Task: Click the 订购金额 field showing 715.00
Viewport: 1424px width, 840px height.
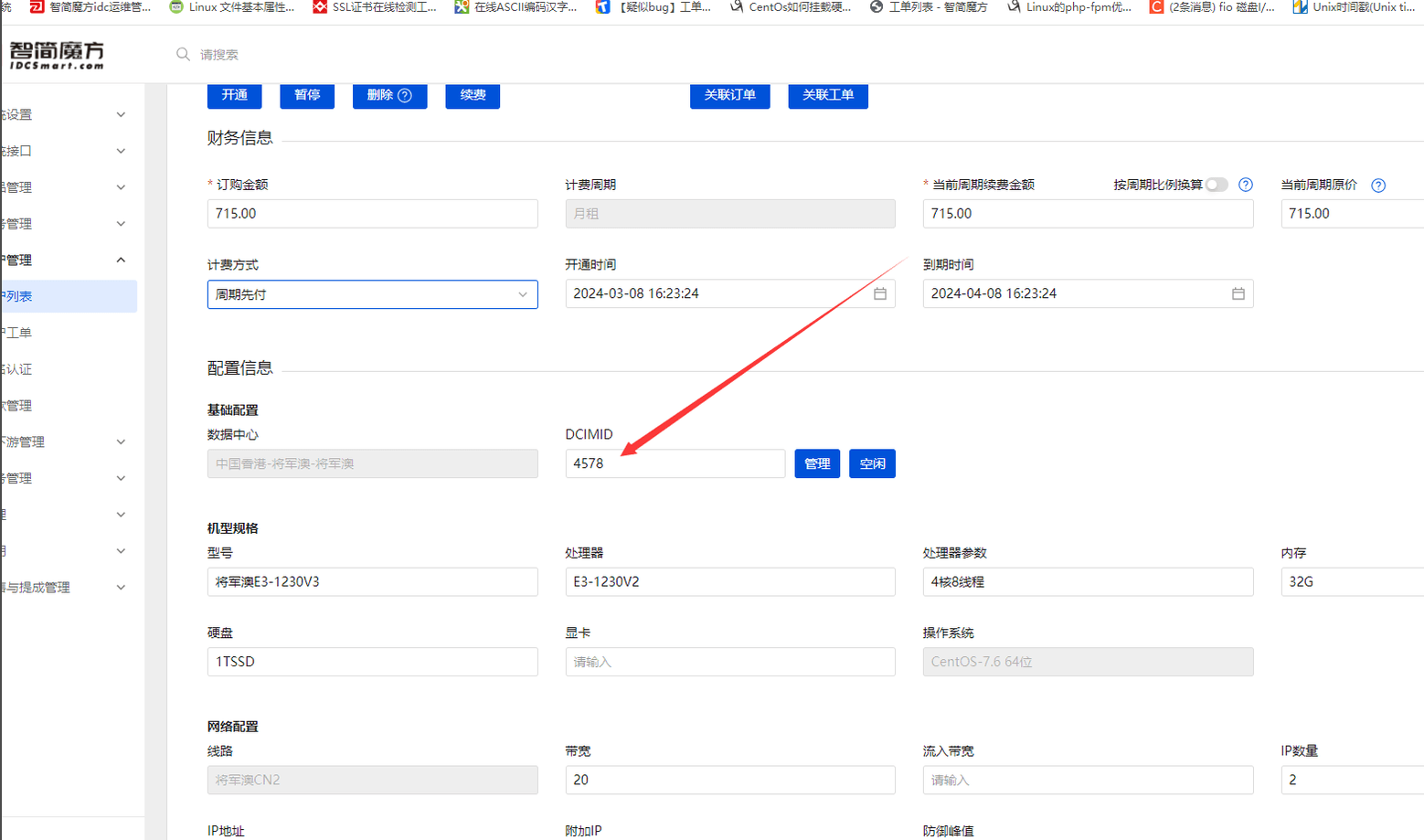Action: 372,213
